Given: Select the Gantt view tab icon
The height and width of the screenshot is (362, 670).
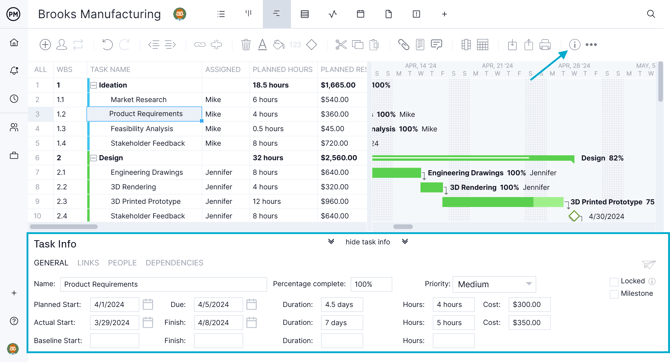Looking at the screenshot, I should coord(277,14).
